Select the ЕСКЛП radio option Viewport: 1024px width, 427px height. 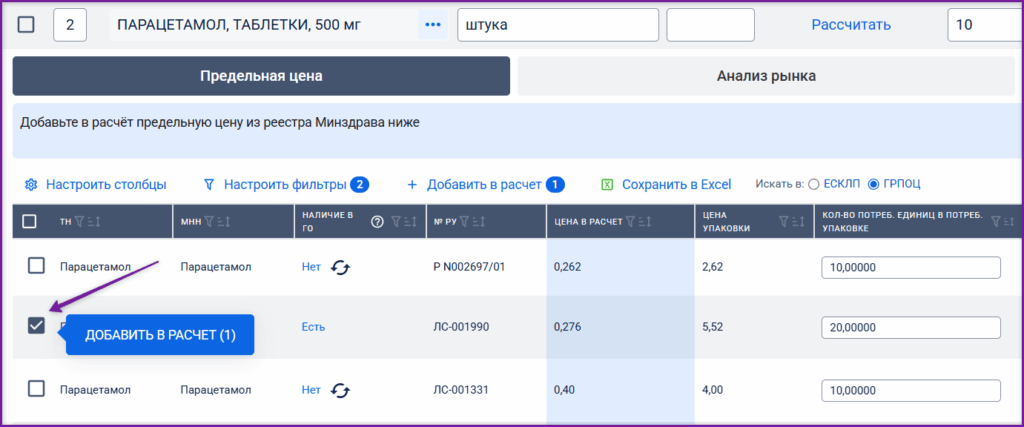click(x=814, y=185)
